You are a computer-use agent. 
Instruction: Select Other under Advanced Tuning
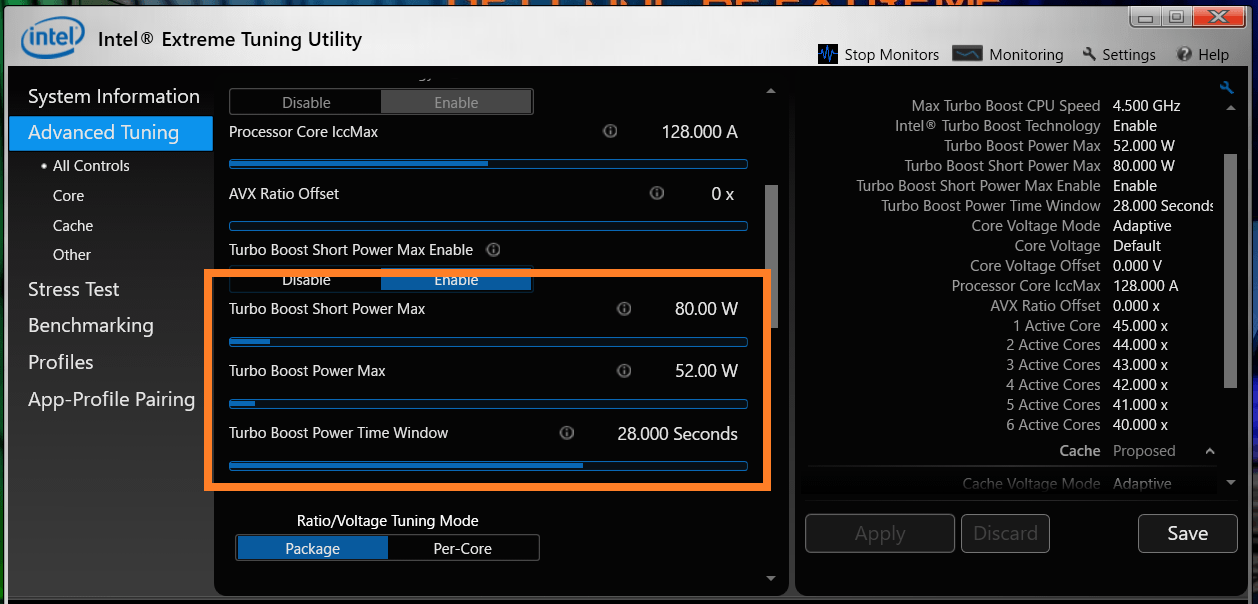72,255
